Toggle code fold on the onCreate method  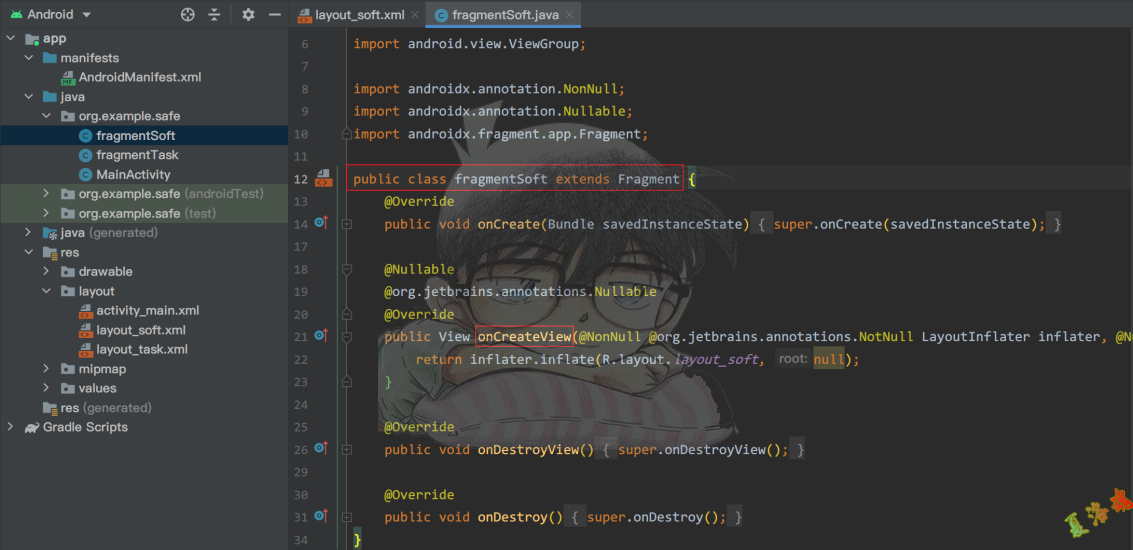(x=346, y=224)
